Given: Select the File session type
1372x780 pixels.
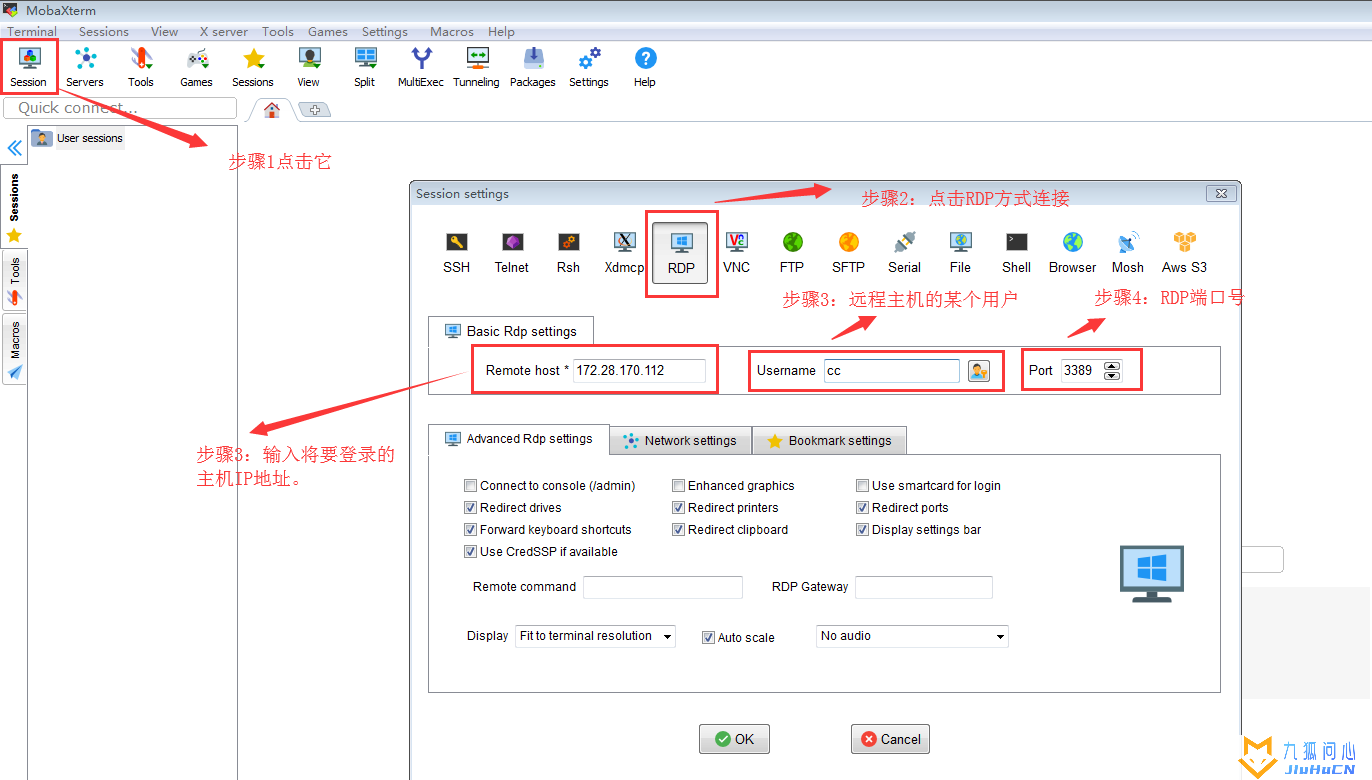Looking at the screenshot, I should coord(961,252).
